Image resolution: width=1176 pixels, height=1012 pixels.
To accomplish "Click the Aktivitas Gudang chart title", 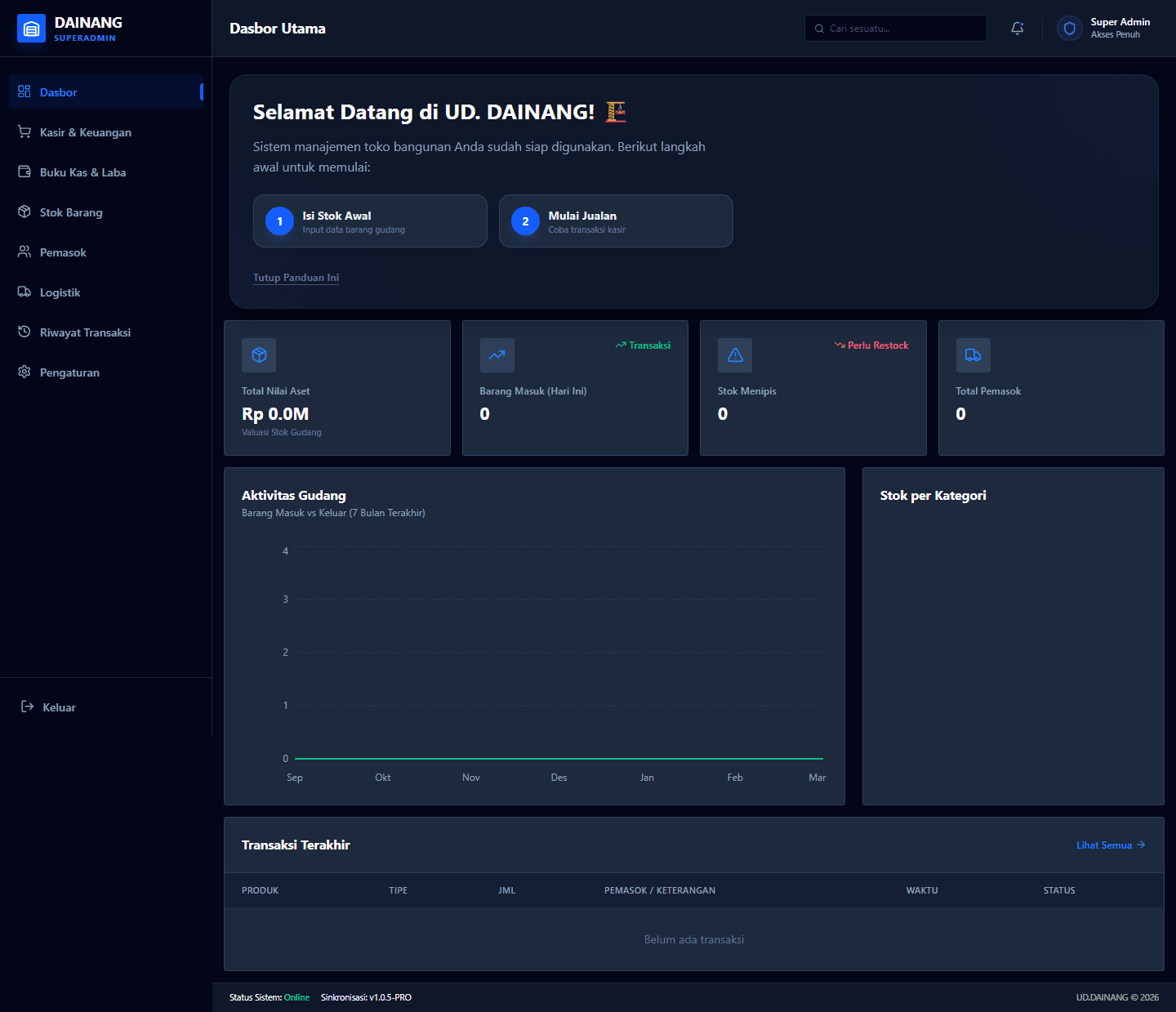I will [x=294, y=495].
